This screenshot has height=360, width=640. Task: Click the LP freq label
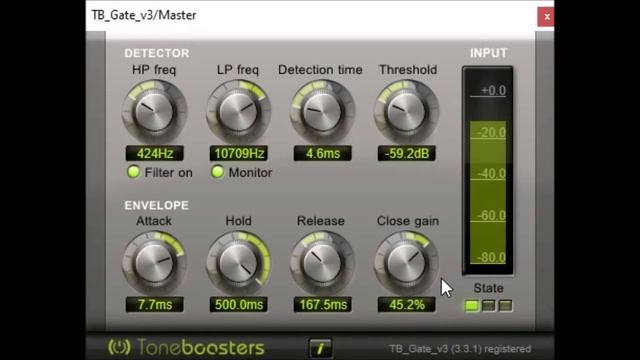pyautogui.click(x=238, y=70)
